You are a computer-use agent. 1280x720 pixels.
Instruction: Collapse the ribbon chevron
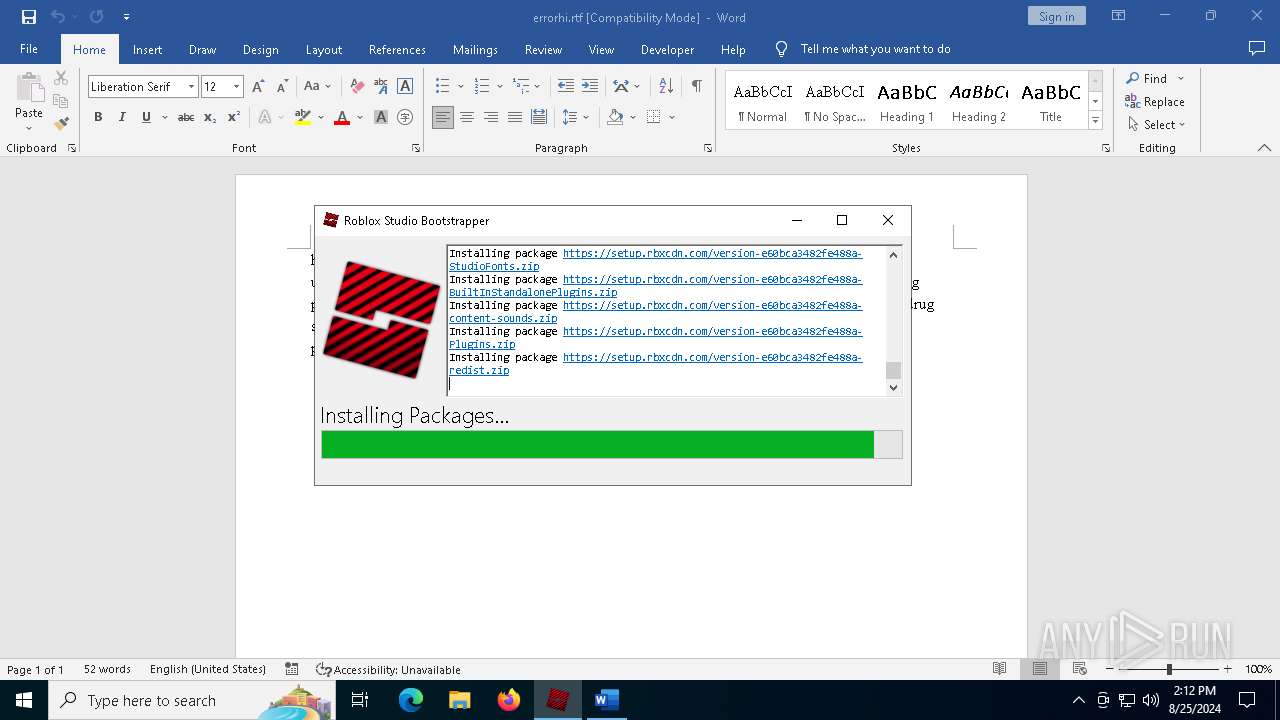pos(1264,147)
